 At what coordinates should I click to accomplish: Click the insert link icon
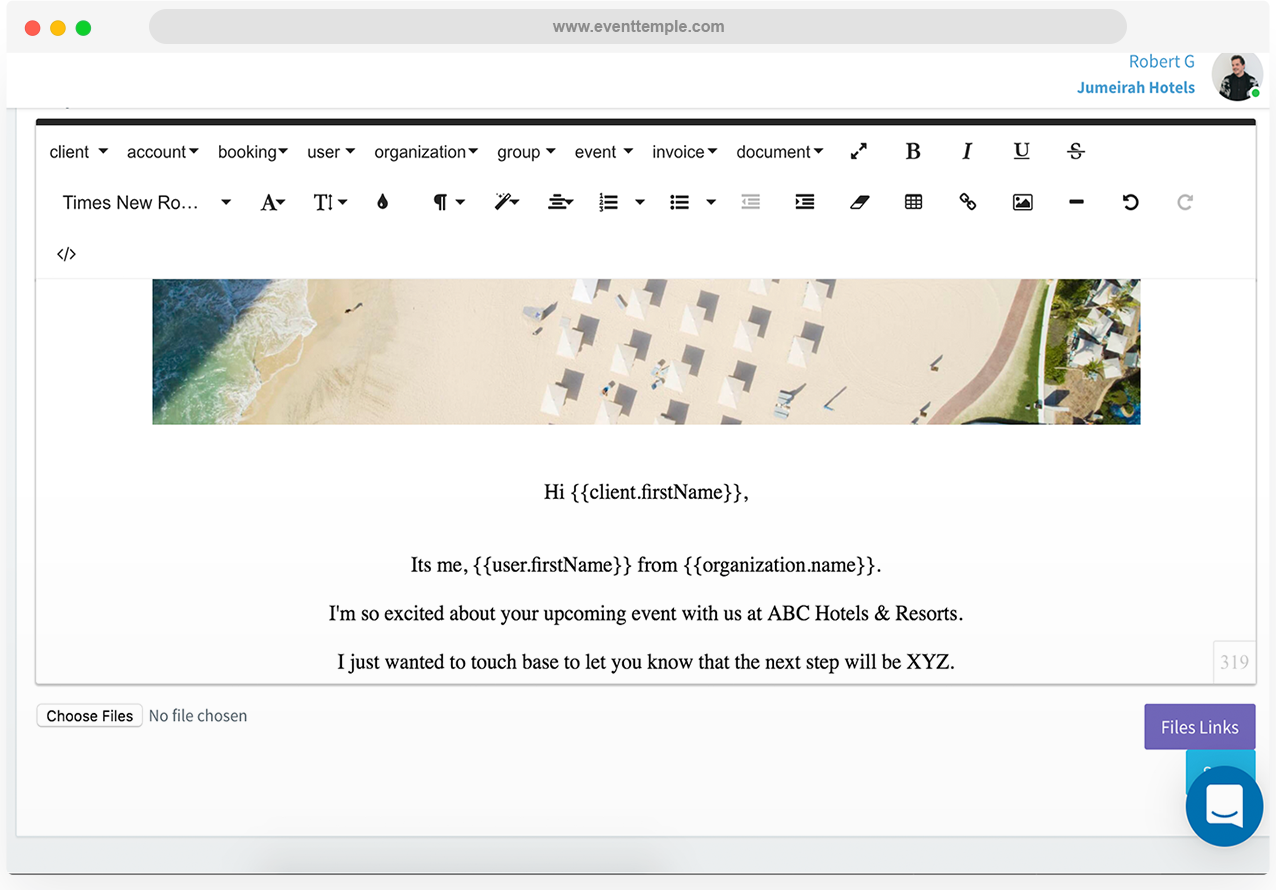[x=967, y=202]
